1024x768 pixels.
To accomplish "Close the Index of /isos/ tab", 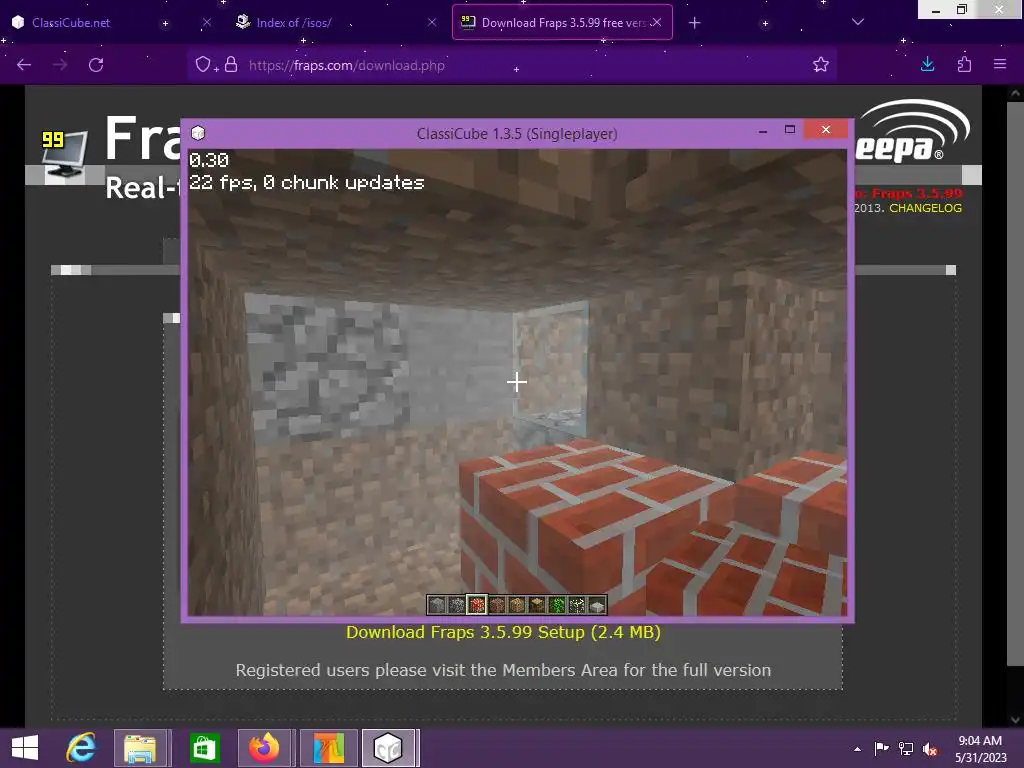I will [x=432, y=22].
